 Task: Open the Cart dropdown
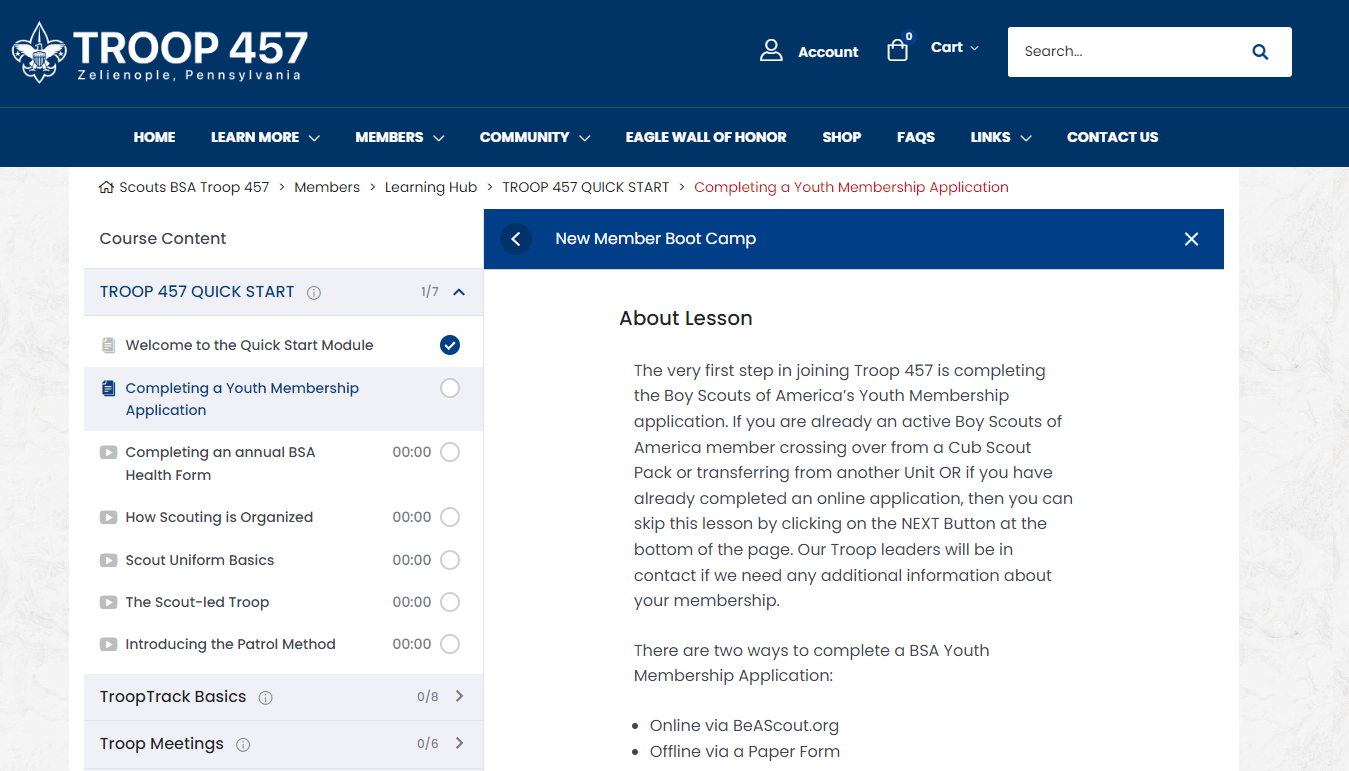coord(955,47)
